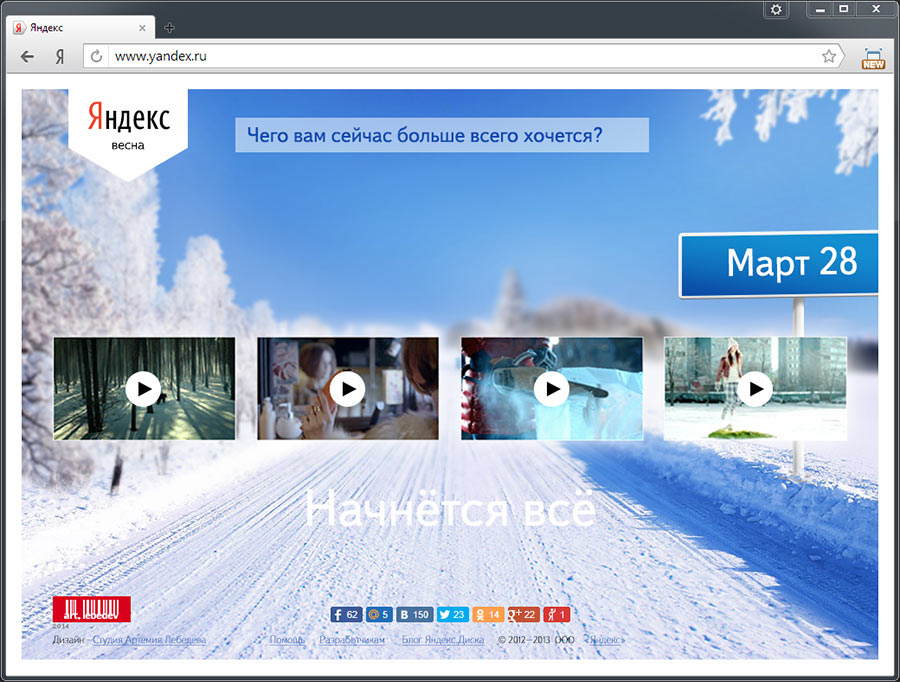Image resolution: width=900 pixels, height=682 pixels.
Task: Click the Yandex 'Я' home button
Action: pyautogui.click(x=59, y=57)
